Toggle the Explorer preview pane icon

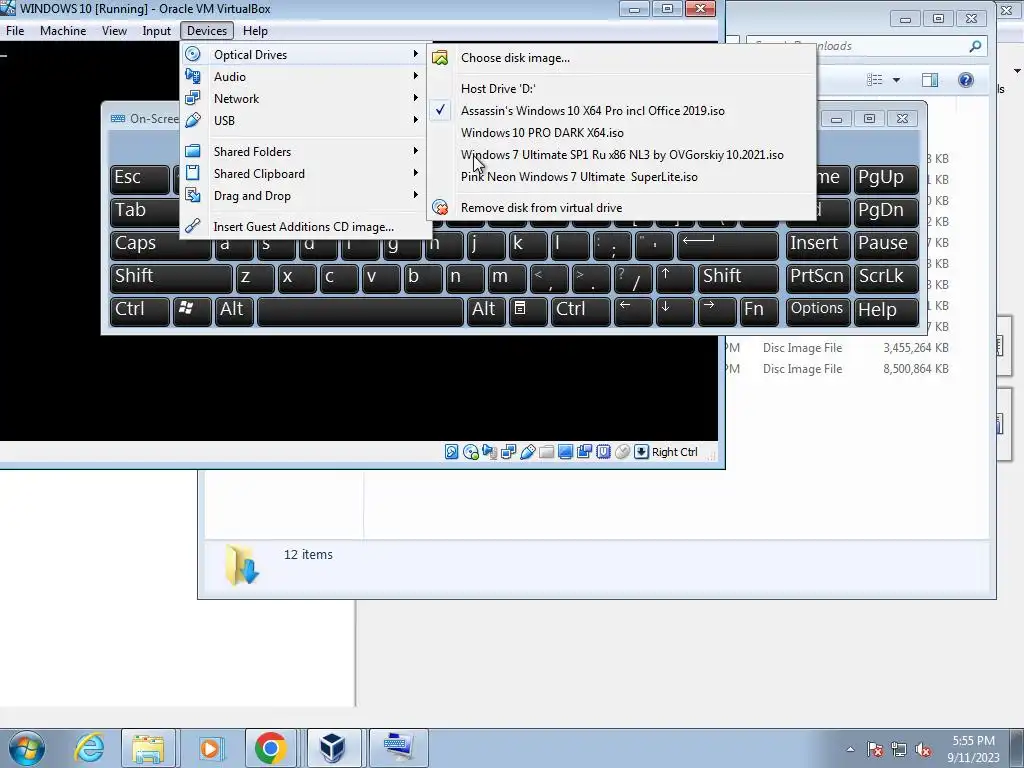coord(930,80)
